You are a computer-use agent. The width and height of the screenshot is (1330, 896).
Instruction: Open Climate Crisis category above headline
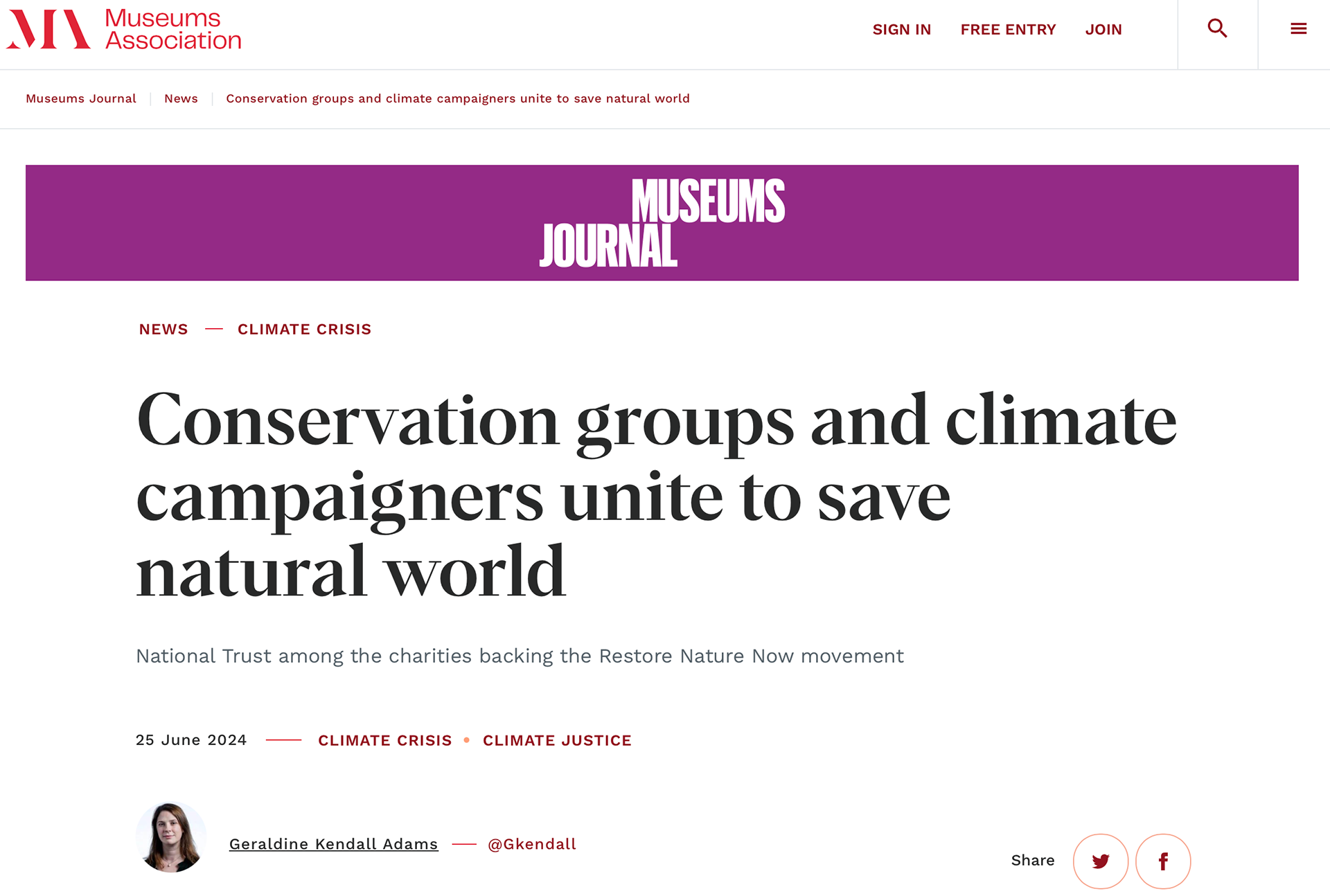click(304, 330)
